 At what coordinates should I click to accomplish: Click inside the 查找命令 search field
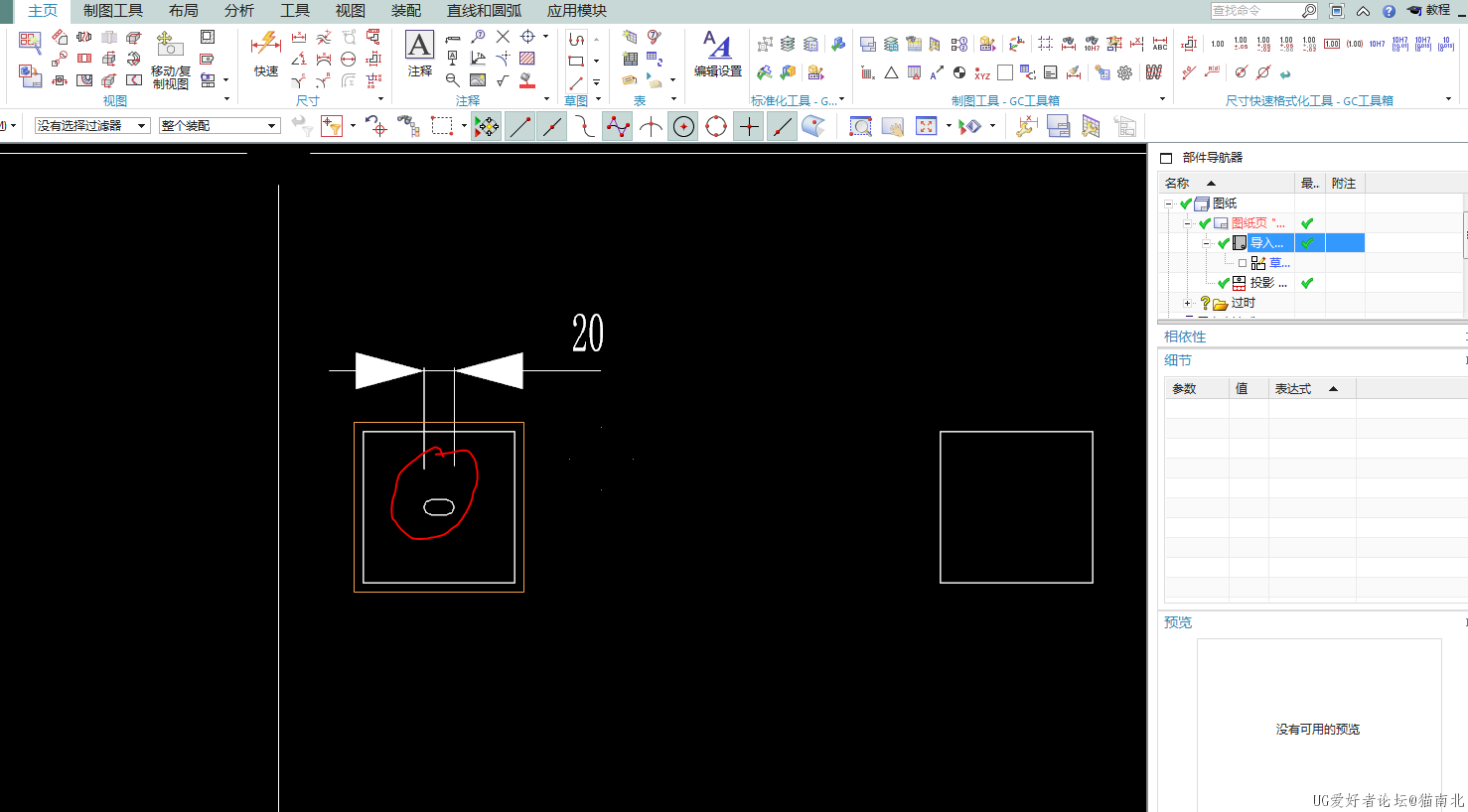click(1255, 11)
